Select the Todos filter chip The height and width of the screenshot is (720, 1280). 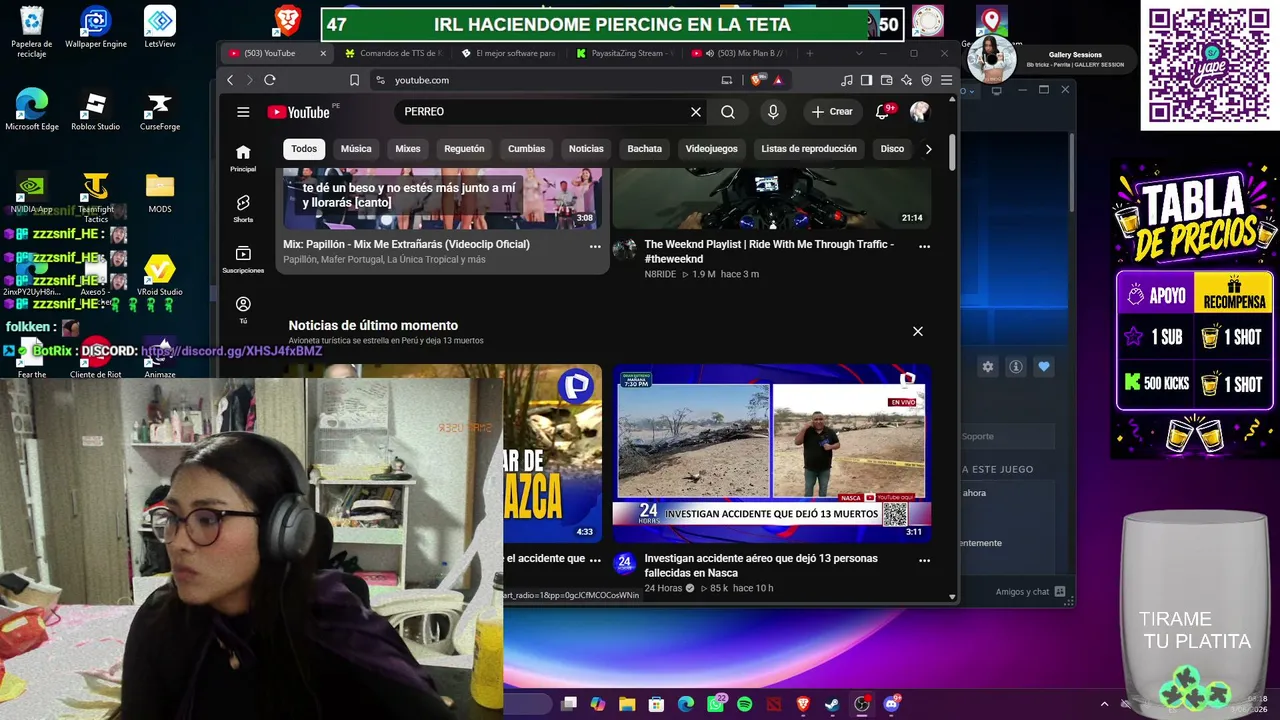pos(304,149)
